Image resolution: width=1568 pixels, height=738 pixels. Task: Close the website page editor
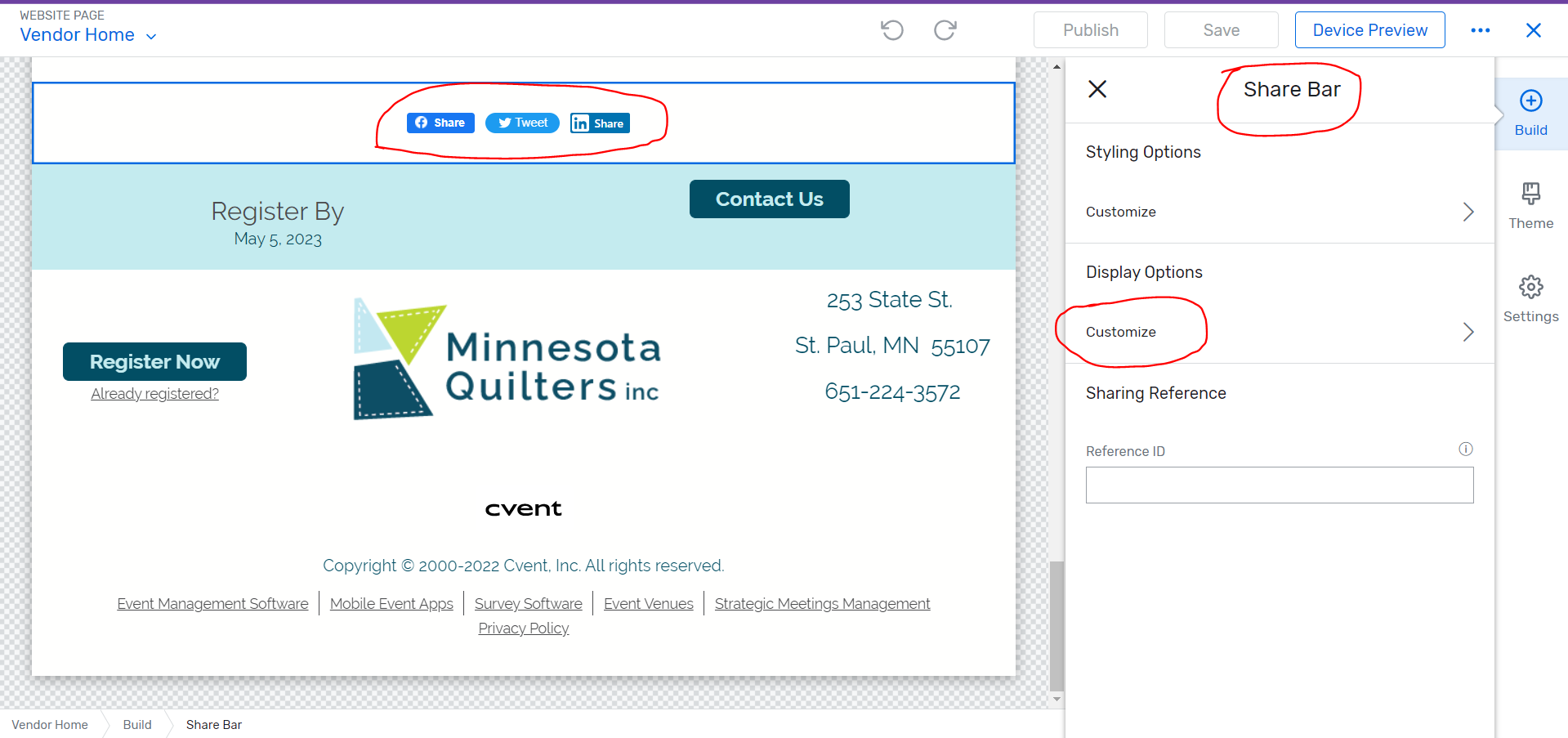pyautogui.click(x=1534, y=30)
